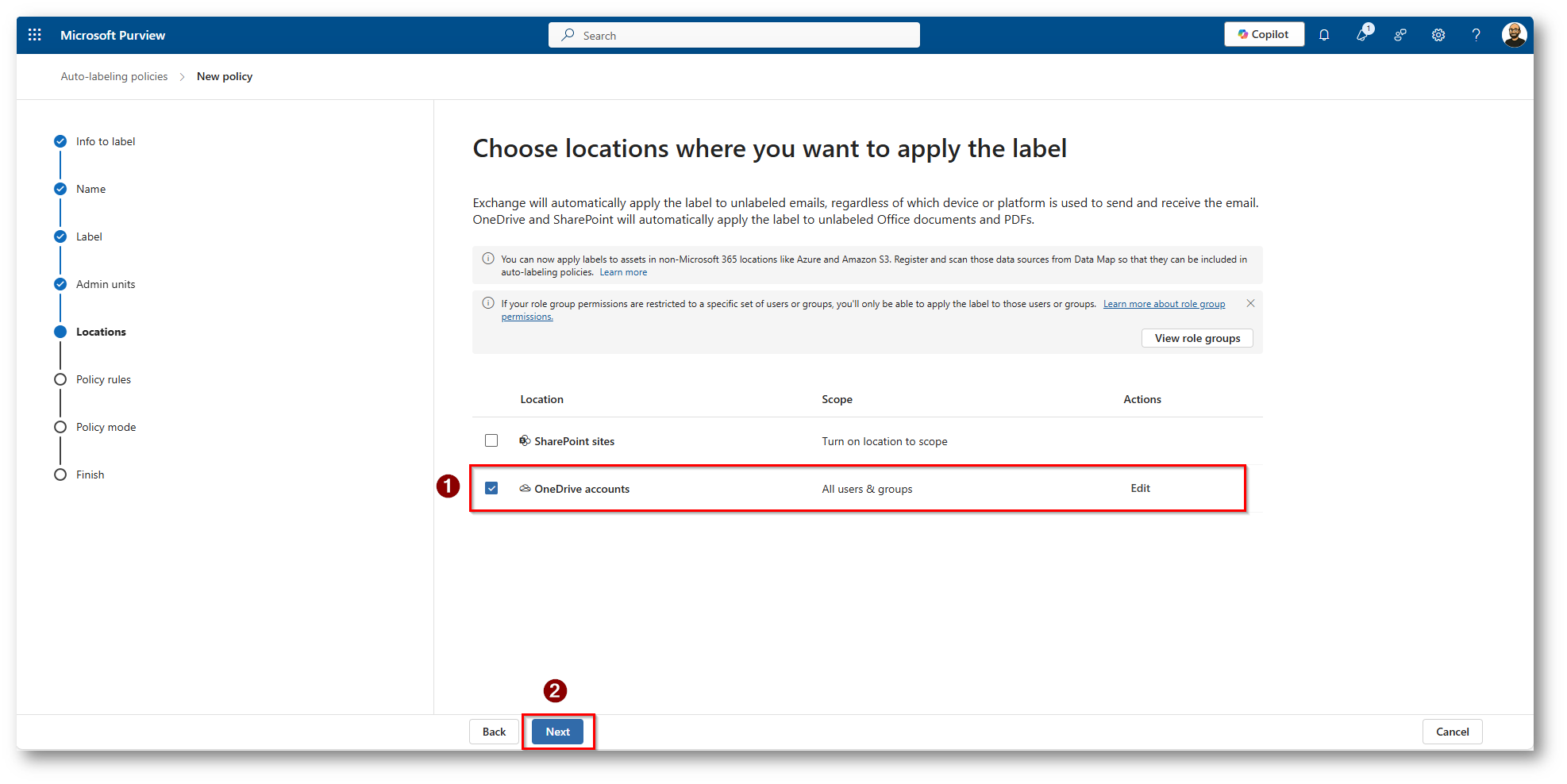Jump to the Admin units step
1567x784 pixels.
(x=106, y=284)
